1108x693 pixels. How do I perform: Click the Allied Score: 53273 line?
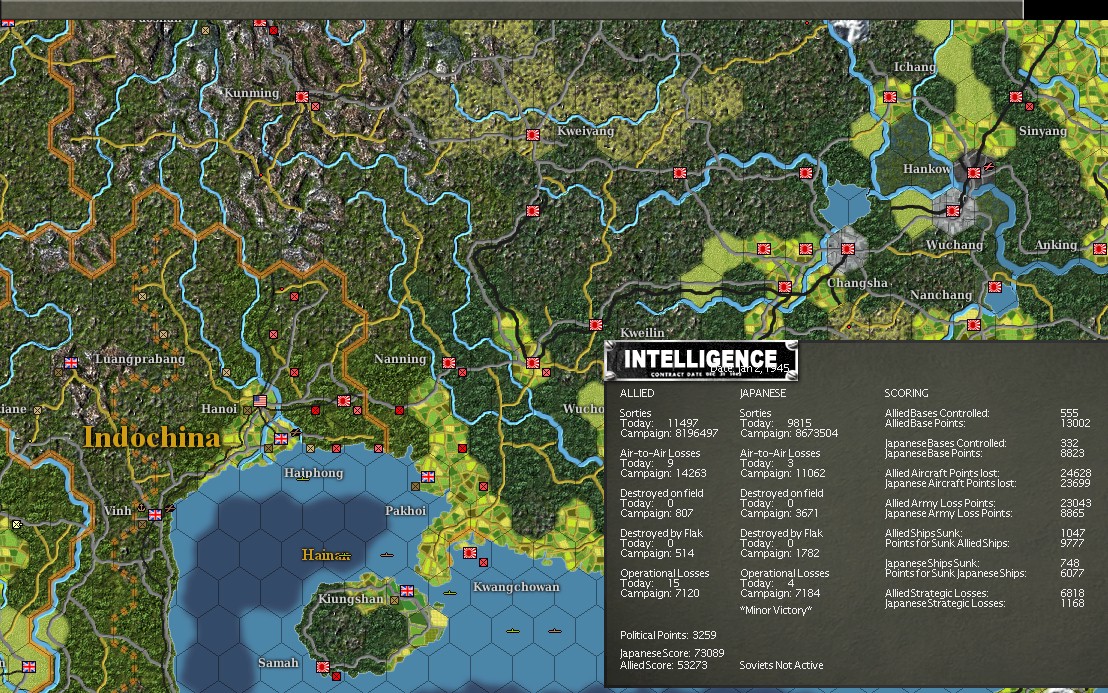[664, 665]
